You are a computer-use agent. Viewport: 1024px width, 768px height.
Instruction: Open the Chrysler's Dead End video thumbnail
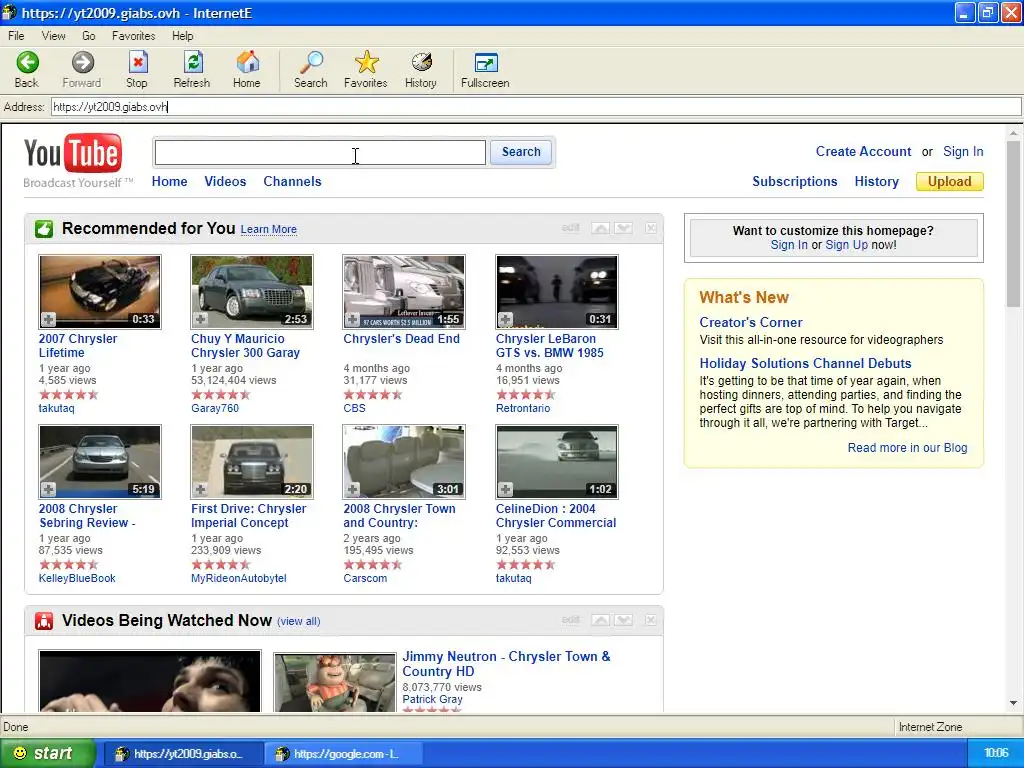(404, 291)
